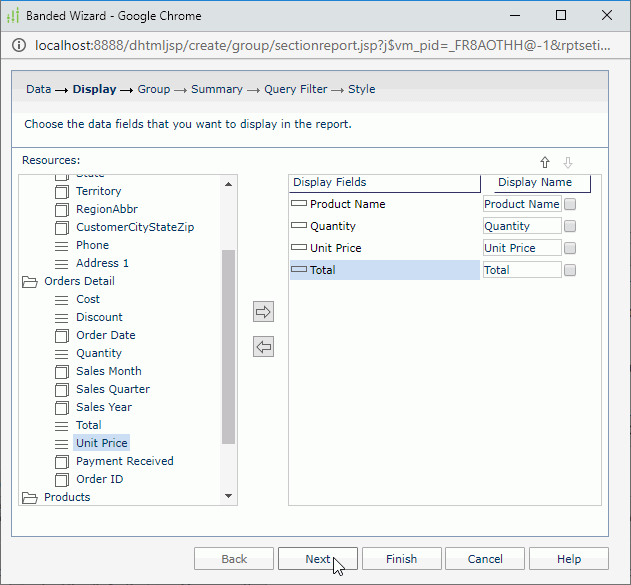Click the Territory field icon

pos(62,191)
